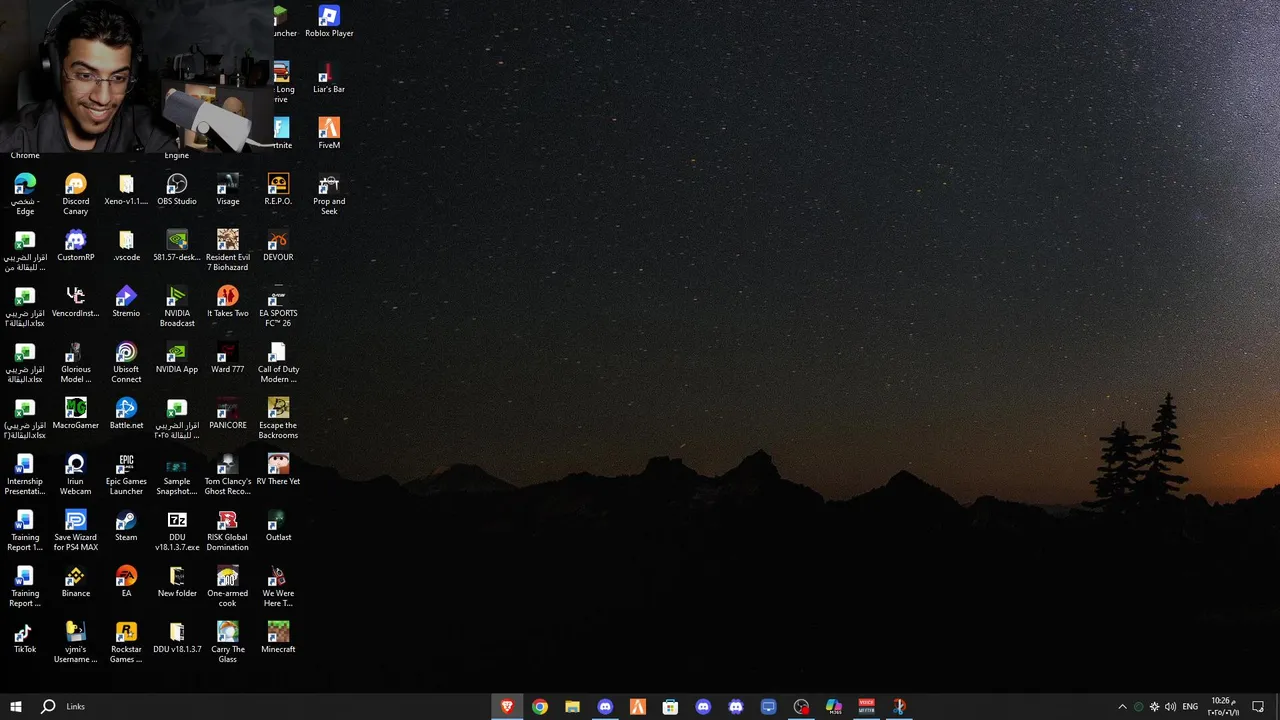Select the Glorious Model desktop icon

pos(76,363)
